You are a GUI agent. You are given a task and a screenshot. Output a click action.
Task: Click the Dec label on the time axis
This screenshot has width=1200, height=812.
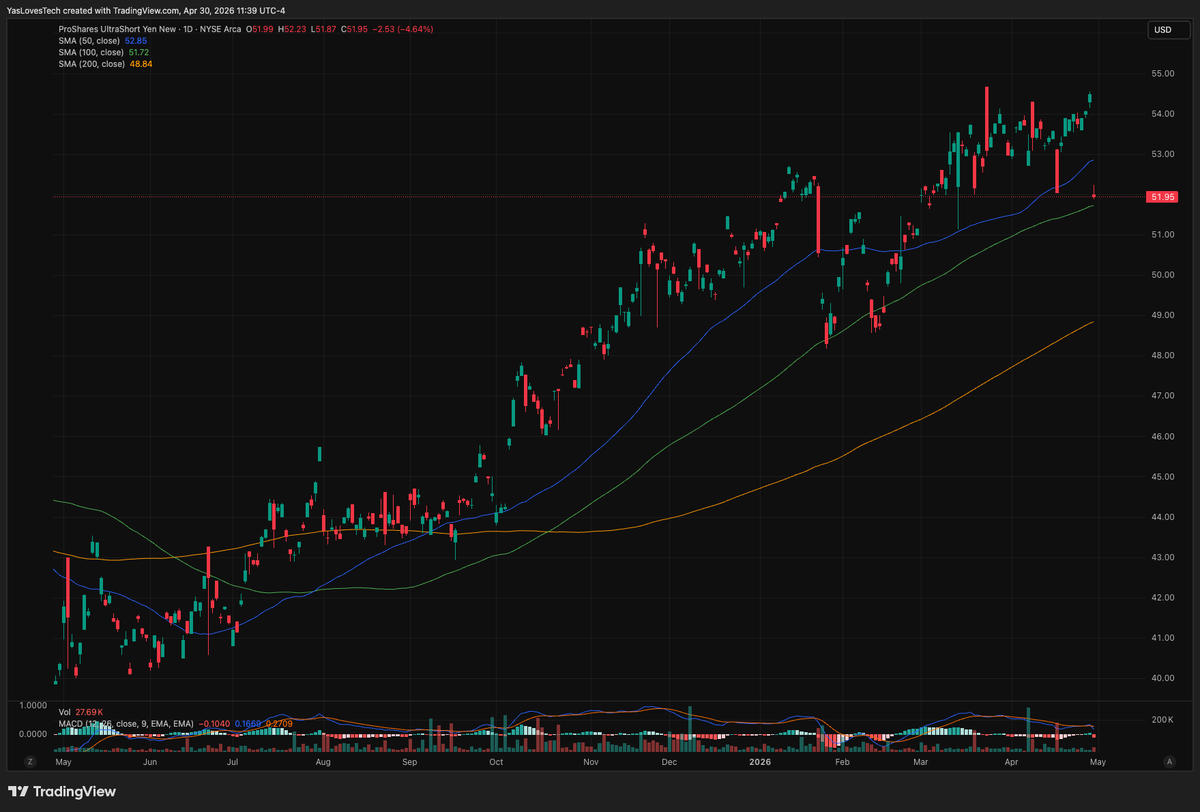pos(670,762)
